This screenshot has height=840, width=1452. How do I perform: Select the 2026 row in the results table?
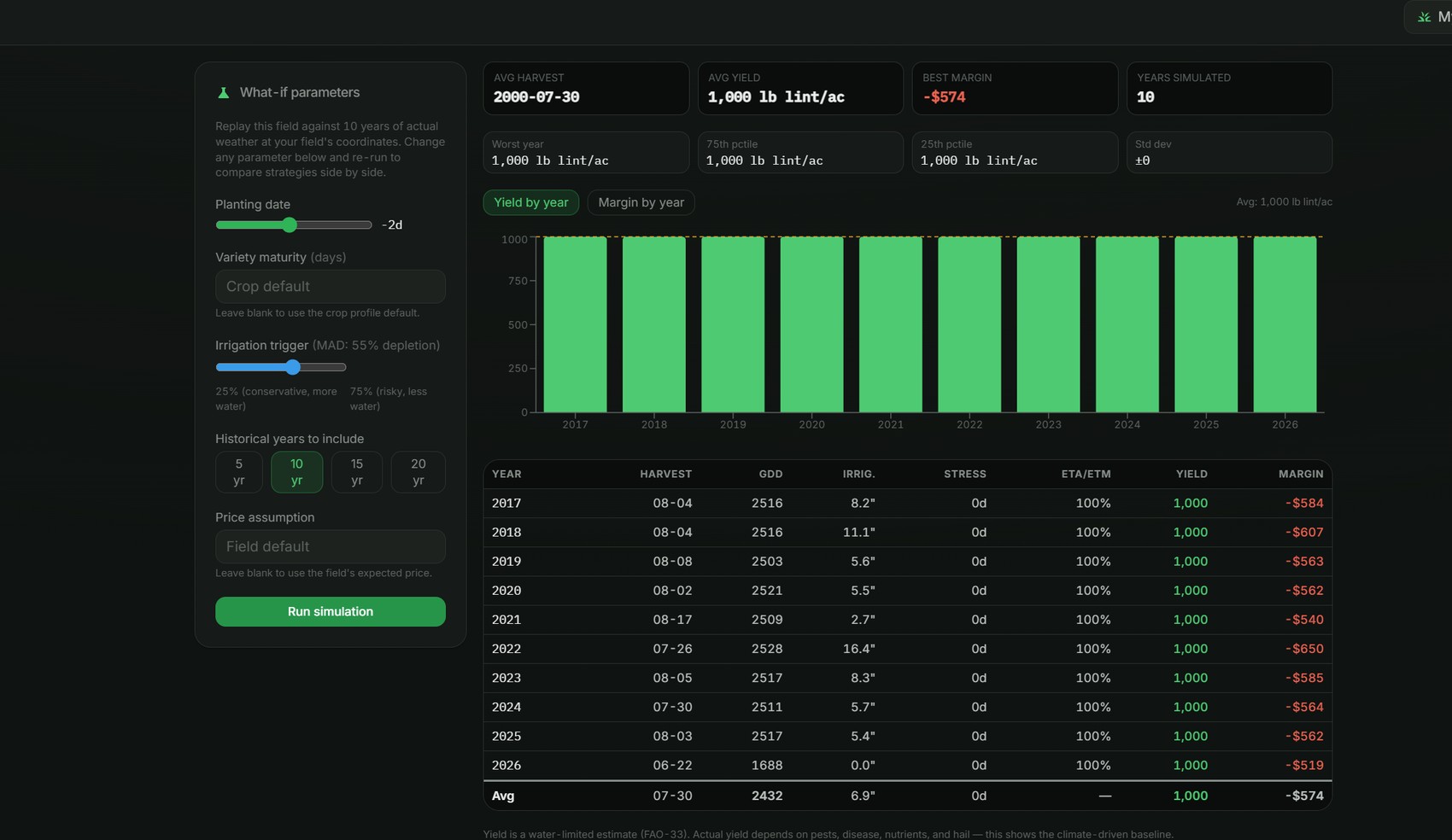pos(907,766)
